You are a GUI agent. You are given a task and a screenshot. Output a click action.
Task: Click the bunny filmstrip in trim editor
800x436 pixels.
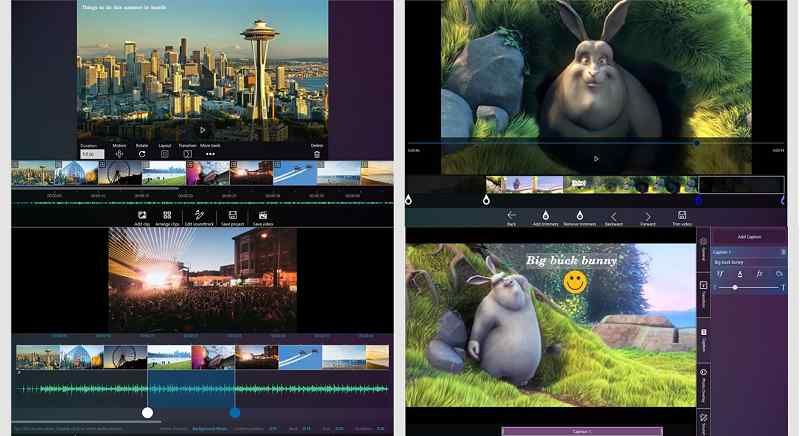coord(592,184)
